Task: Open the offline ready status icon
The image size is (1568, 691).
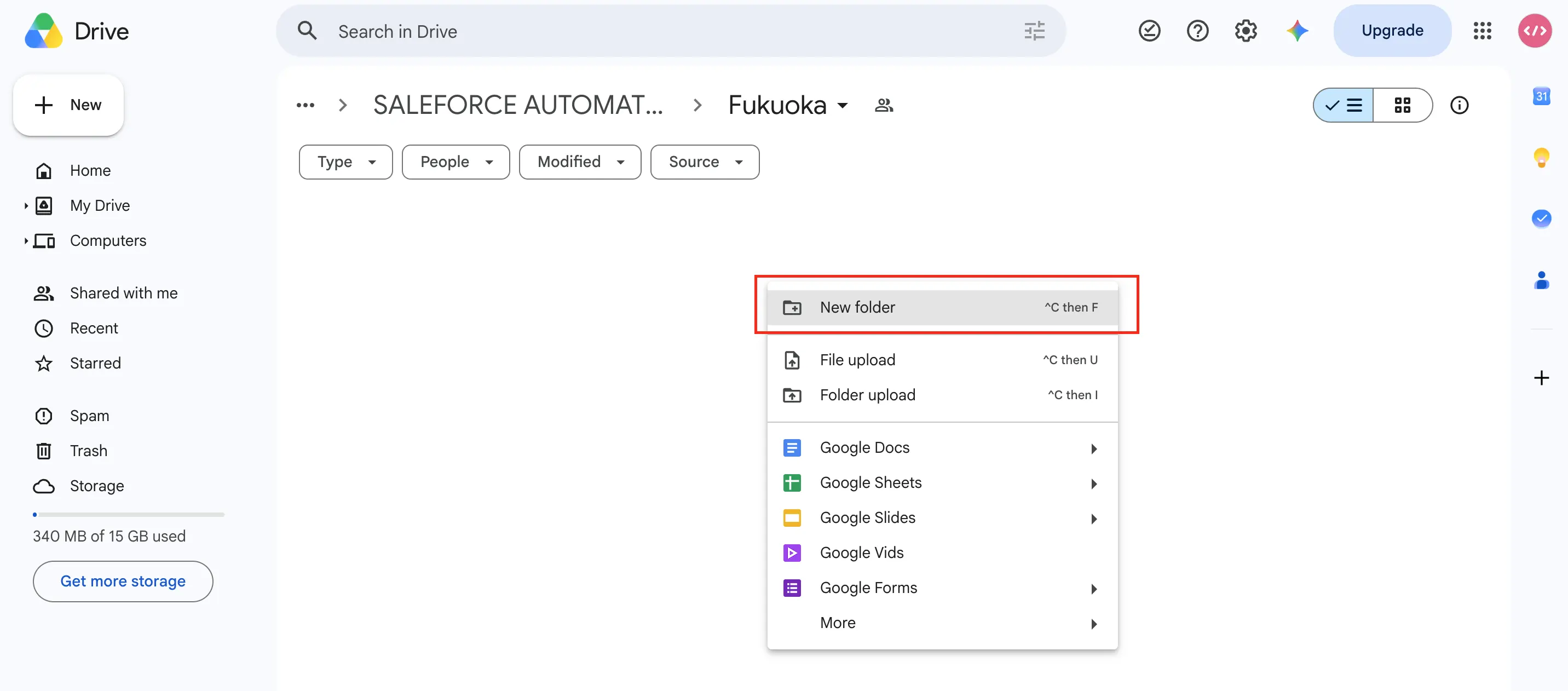Action: click(1149, 31)
